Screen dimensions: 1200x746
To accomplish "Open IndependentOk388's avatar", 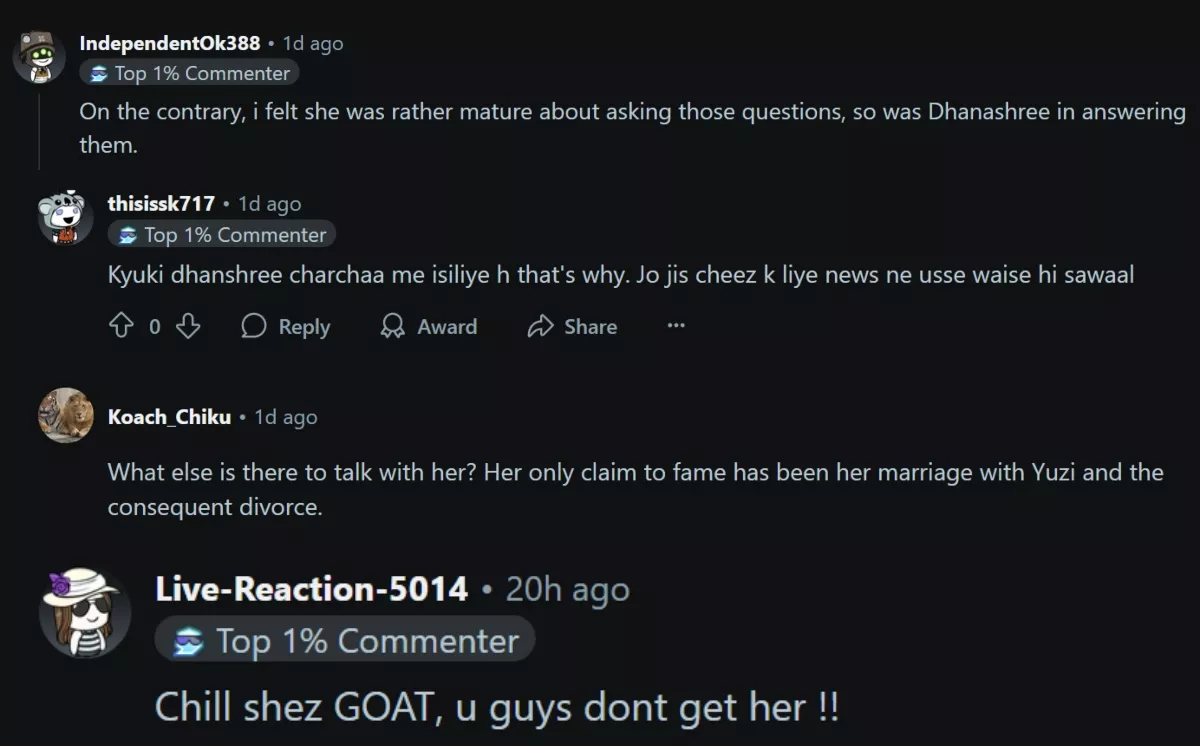I will [x=39, y=55].
